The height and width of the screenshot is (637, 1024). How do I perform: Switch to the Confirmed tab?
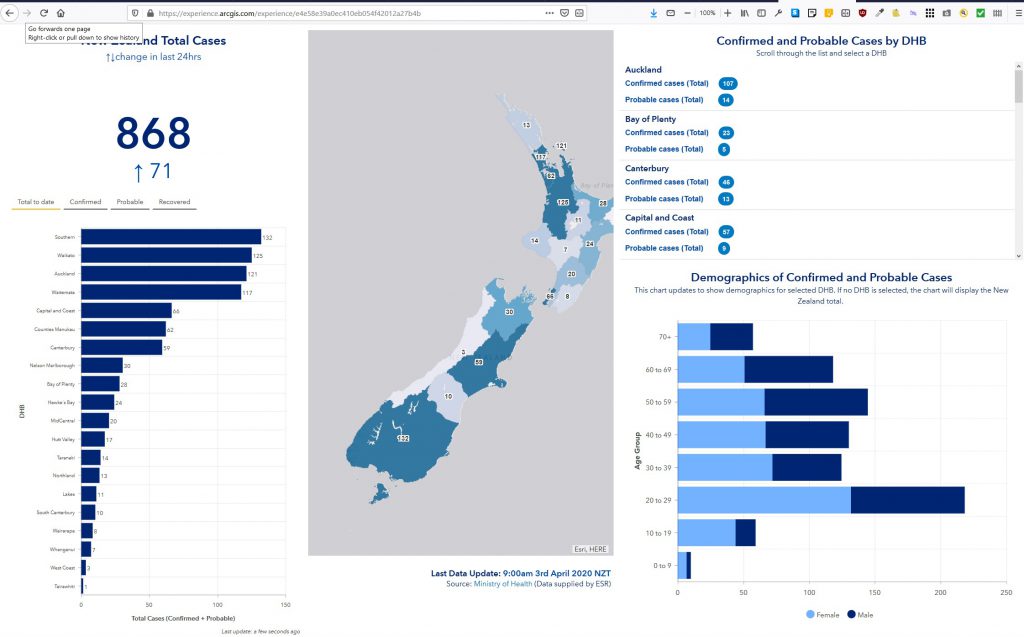pos(85,202)
